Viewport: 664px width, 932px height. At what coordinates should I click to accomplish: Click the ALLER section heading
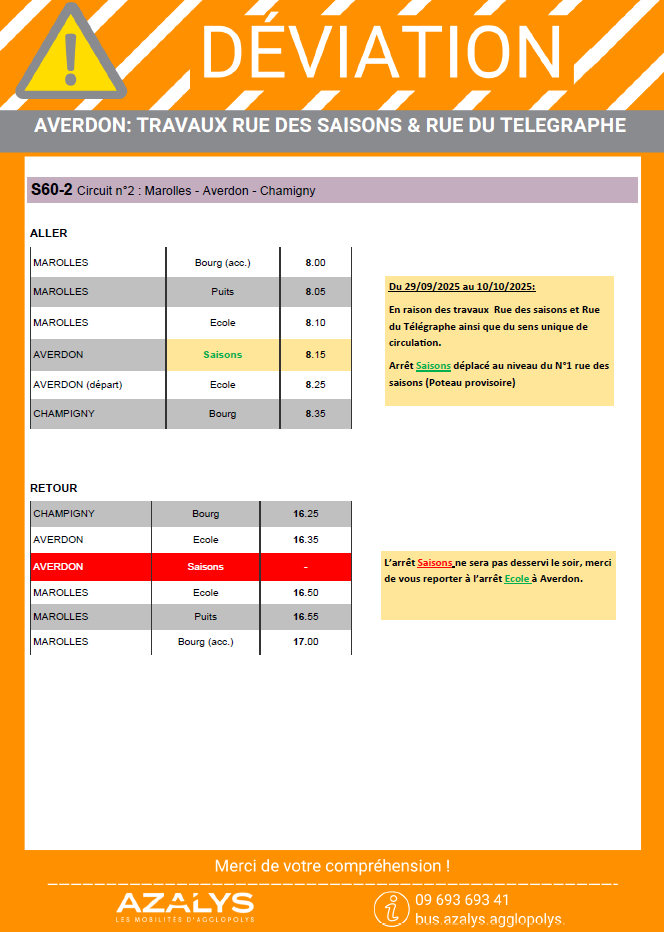(x=49, y=233)
